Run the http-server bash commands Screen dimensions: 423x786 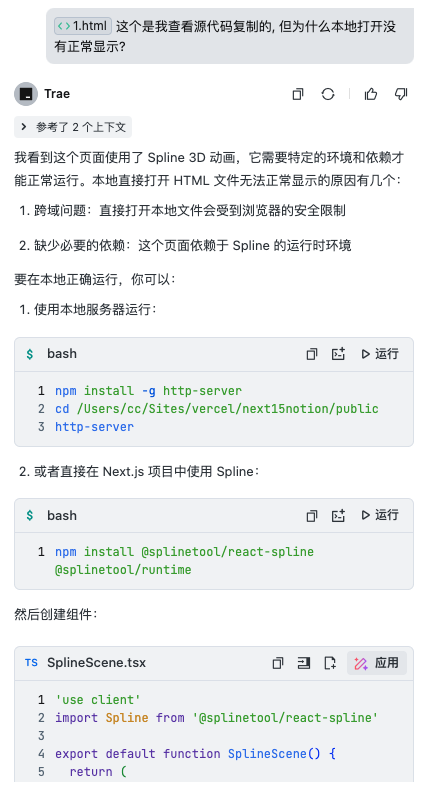coord(380,354)
